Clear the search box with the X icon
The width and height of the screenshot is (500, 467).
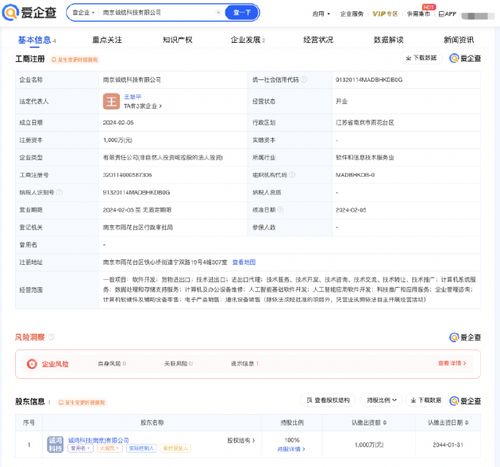click(219, 13)
